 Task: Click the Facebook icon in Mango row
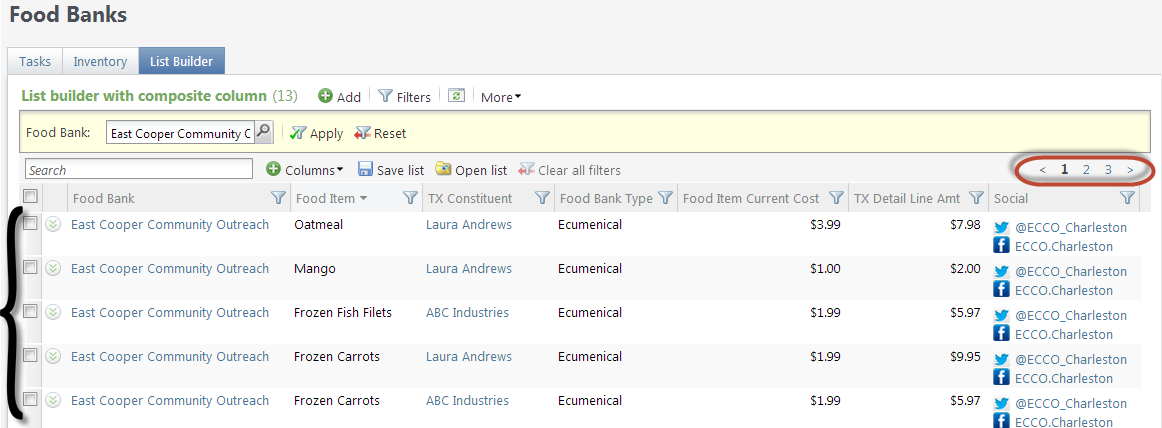[1002, 290]
